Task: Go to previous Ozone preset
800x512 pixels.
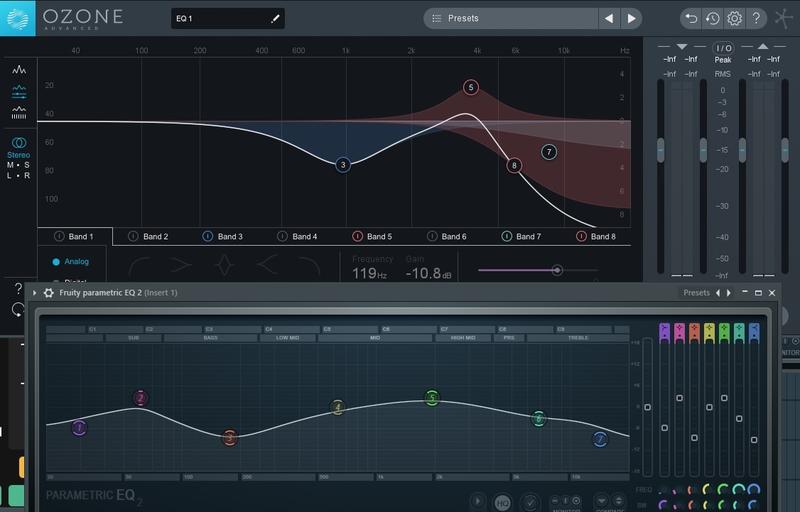Action: (609, 19)
